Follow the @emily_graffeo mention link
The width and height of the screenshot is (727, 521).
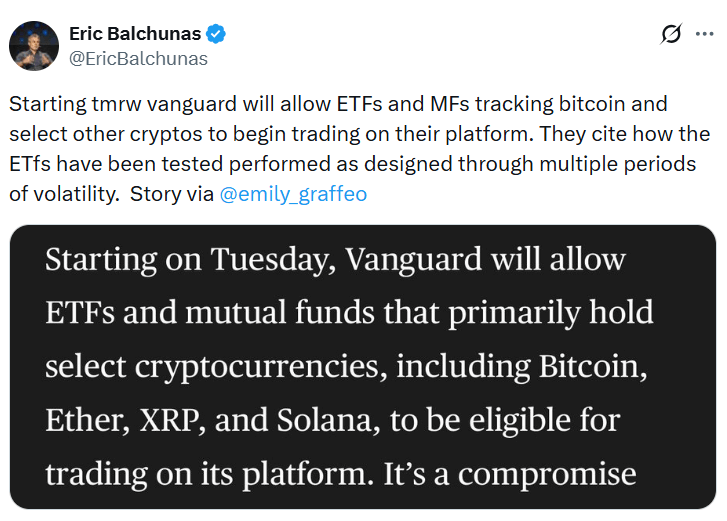click(x=292, y=194)
